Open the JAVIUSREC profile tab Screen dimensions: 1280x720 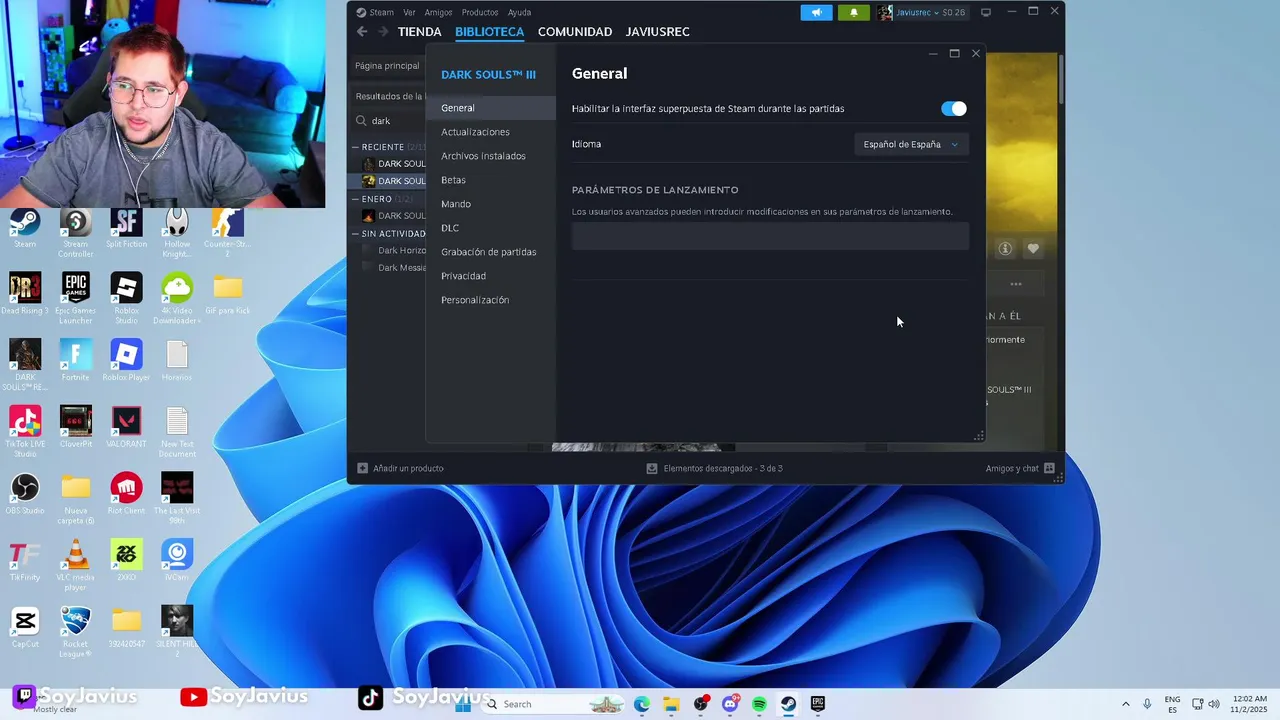657,32
